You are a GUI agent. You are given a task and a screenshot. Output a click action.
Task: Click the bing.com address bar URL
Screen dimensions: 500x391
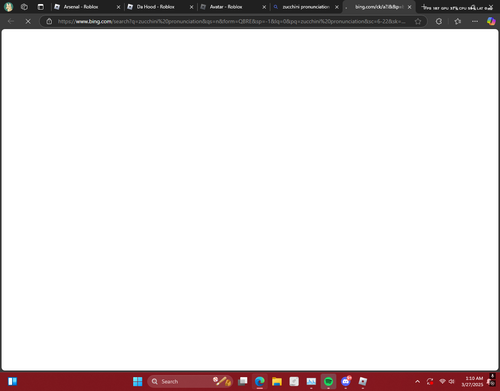click(x=232, y=21)
